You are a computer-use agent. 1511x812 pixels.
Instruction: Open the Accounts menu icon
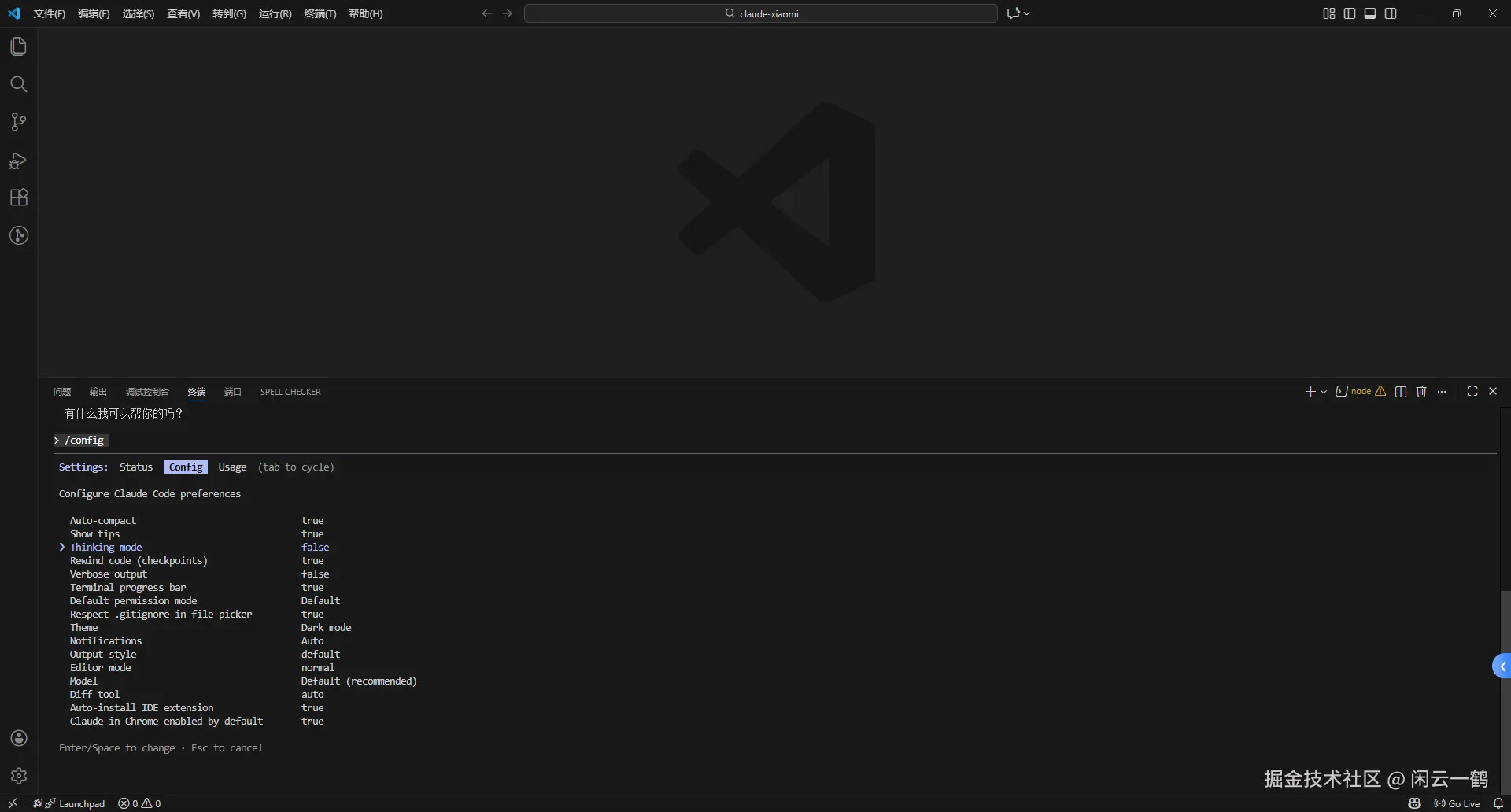coord(19,738)
